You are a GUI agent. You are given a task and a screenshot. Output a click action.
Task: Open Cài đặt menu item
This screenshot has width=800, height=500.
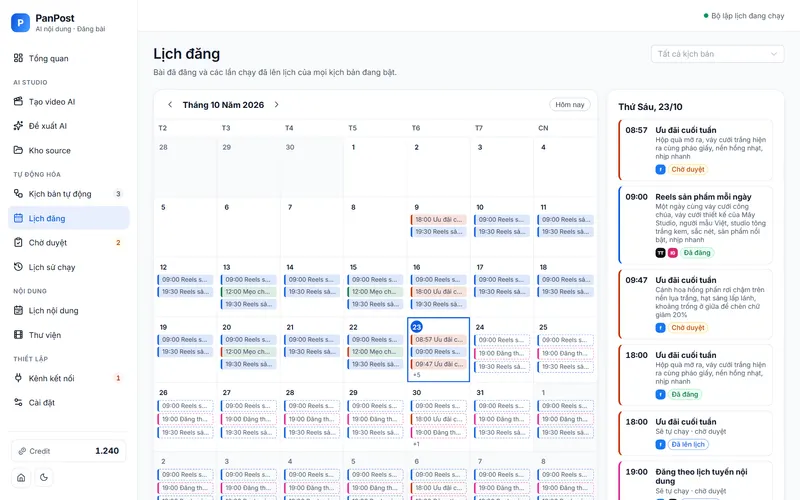coord(69,403)
